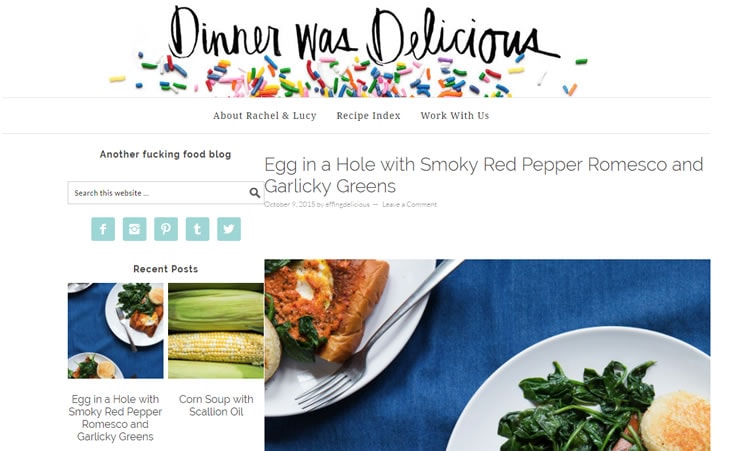Open the Instagram social icon

tap(134, 229)
